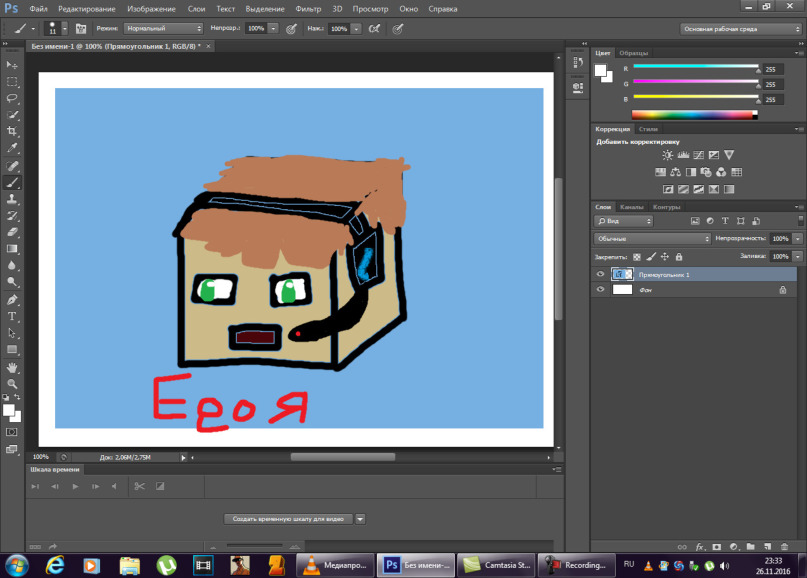Click the color spectrum ramp bar

(690, 115)
